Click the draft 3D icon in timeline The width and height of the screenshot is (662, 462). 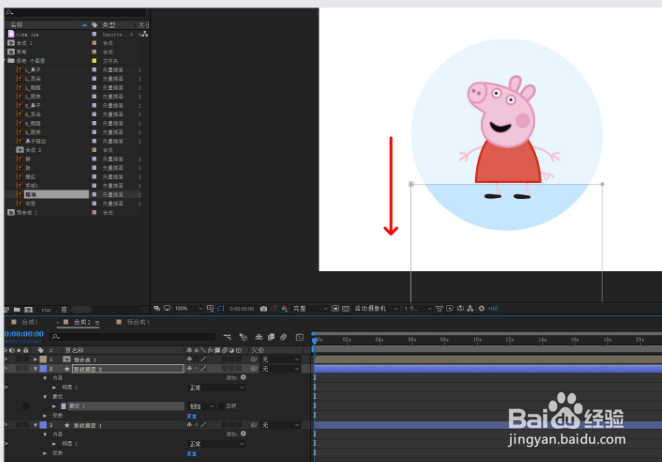point(243,337)
